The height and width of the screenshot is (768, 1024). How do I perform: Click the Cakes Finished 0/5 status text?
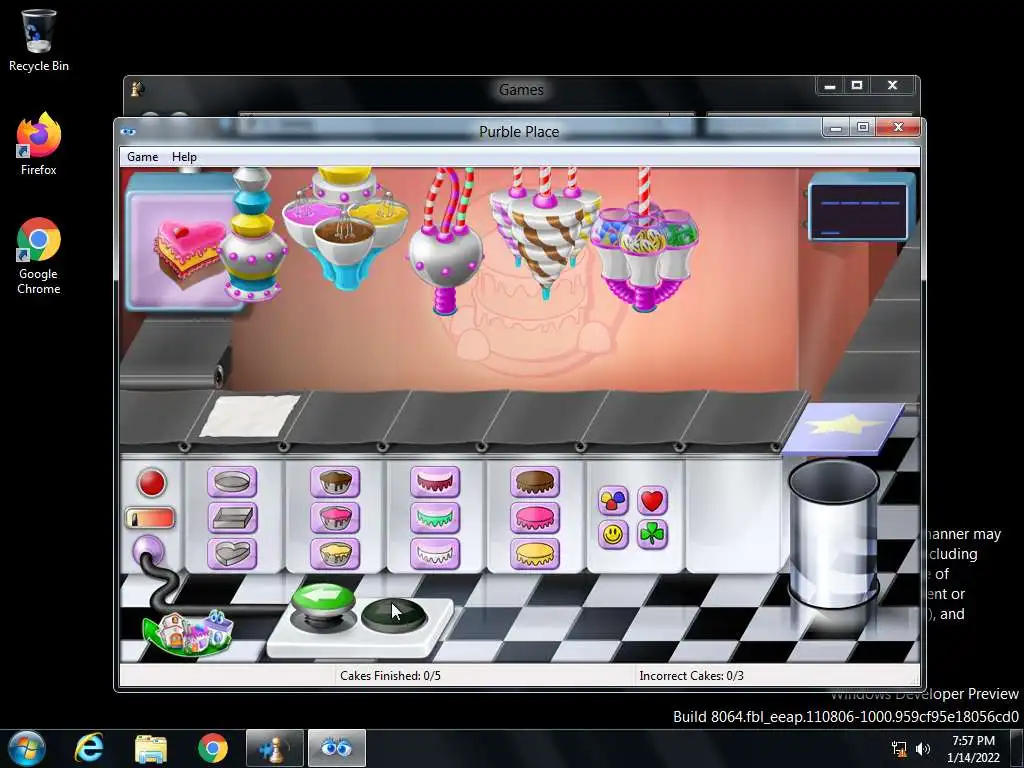click(x=390, y=675)
